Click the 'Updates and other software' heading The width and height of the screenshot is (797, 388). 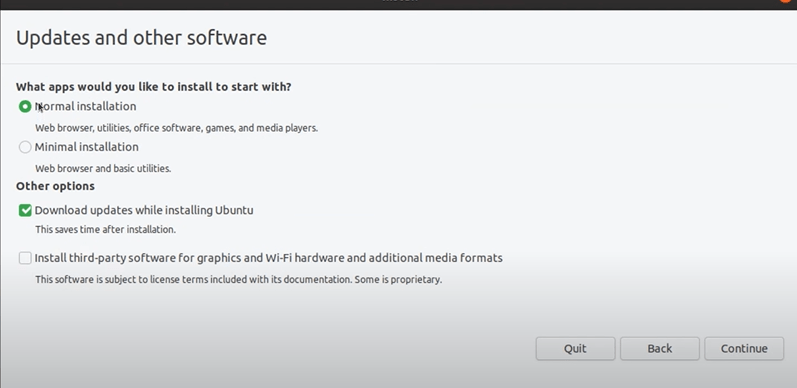(x=141, y=38)
